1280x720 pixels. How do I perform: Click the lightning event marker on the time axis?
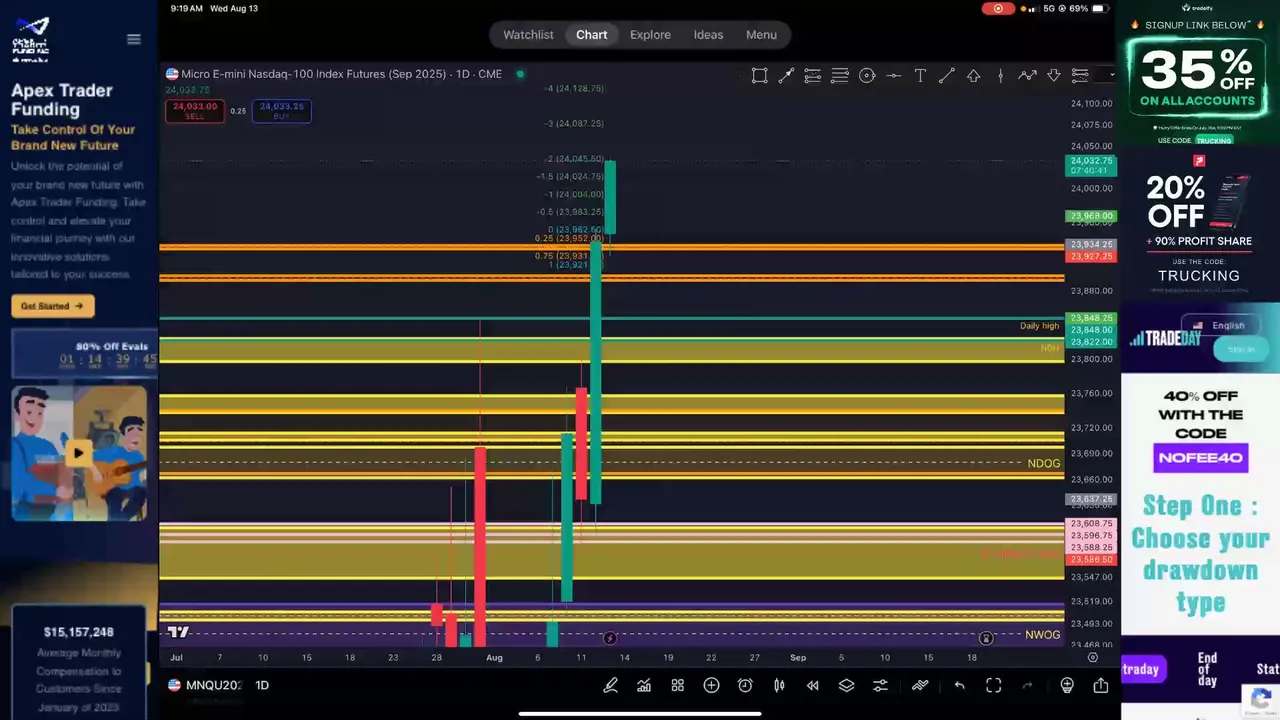click(610, 638)
